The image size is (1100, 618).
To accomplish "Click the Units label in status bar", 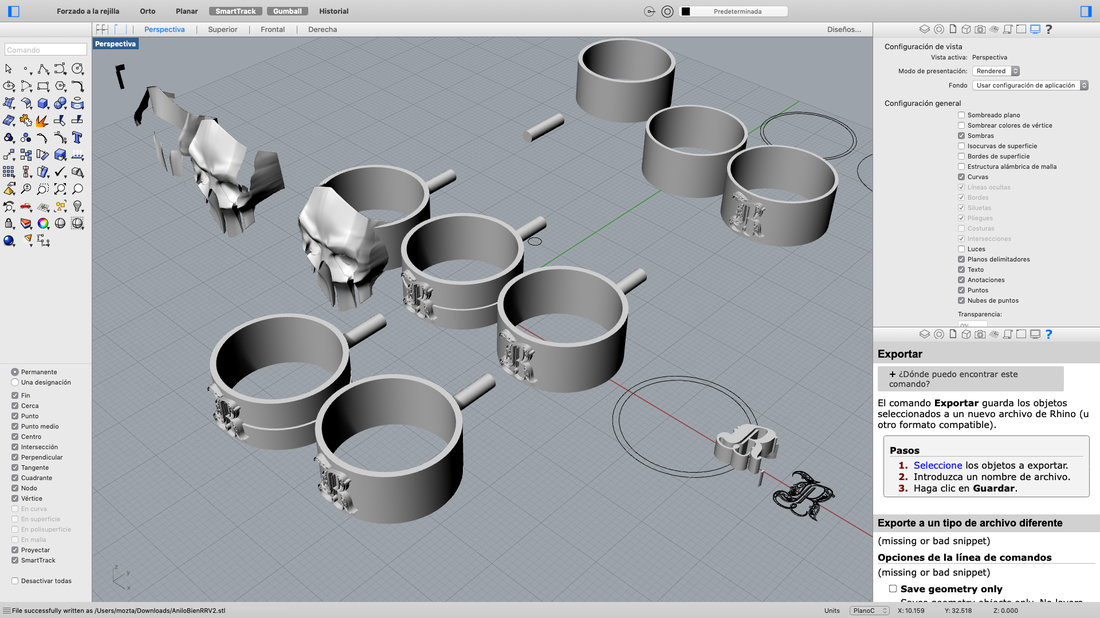I will tap(832, 610).
